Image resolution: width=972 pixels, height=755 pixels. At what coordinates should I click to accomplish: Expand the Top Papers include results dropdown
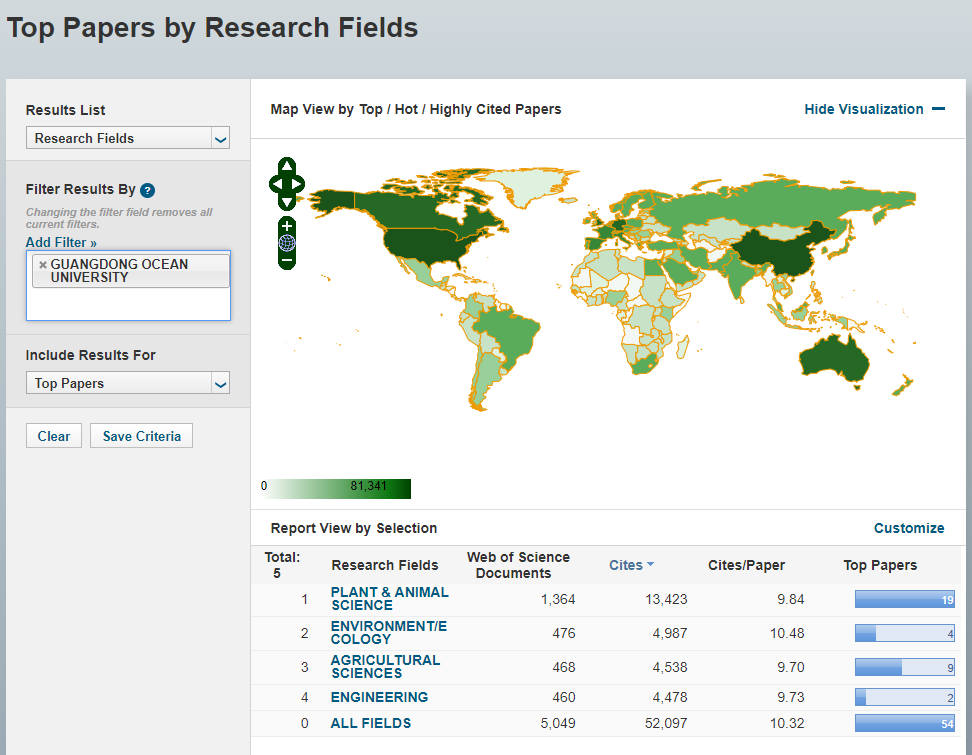(128, 383)
